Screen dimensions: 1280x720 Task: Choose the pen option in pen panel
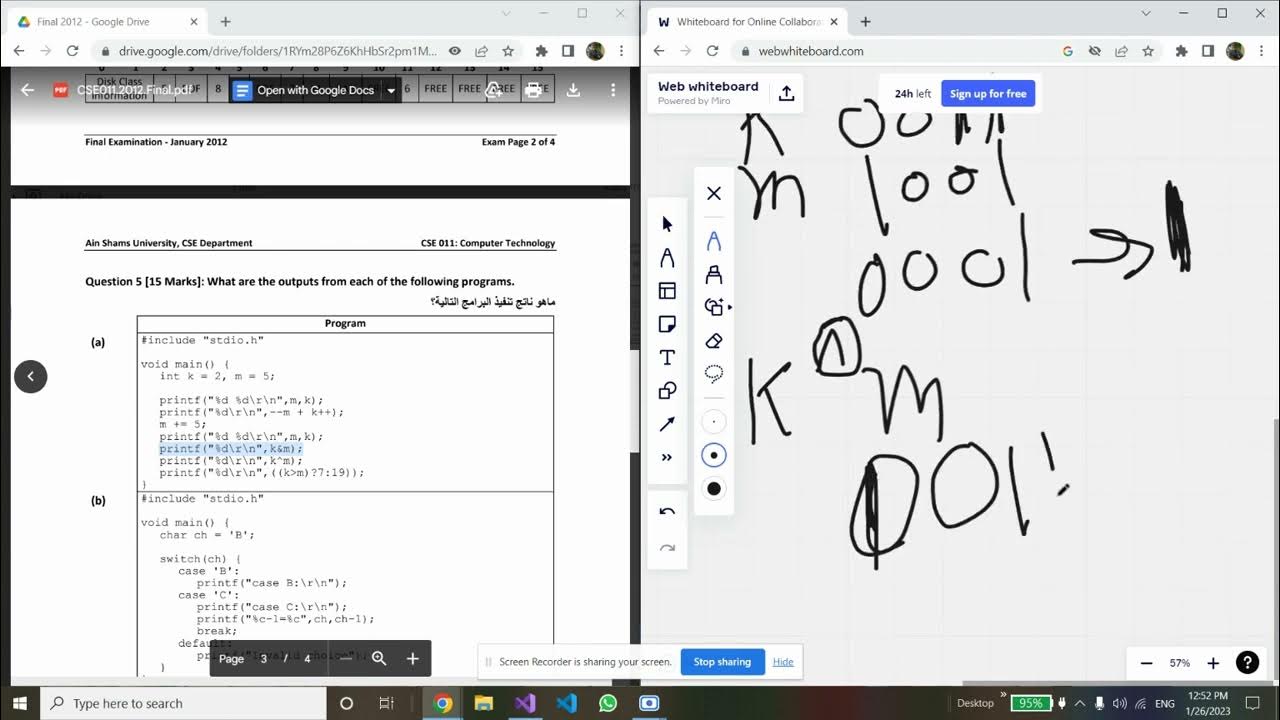tap(714, 241)
